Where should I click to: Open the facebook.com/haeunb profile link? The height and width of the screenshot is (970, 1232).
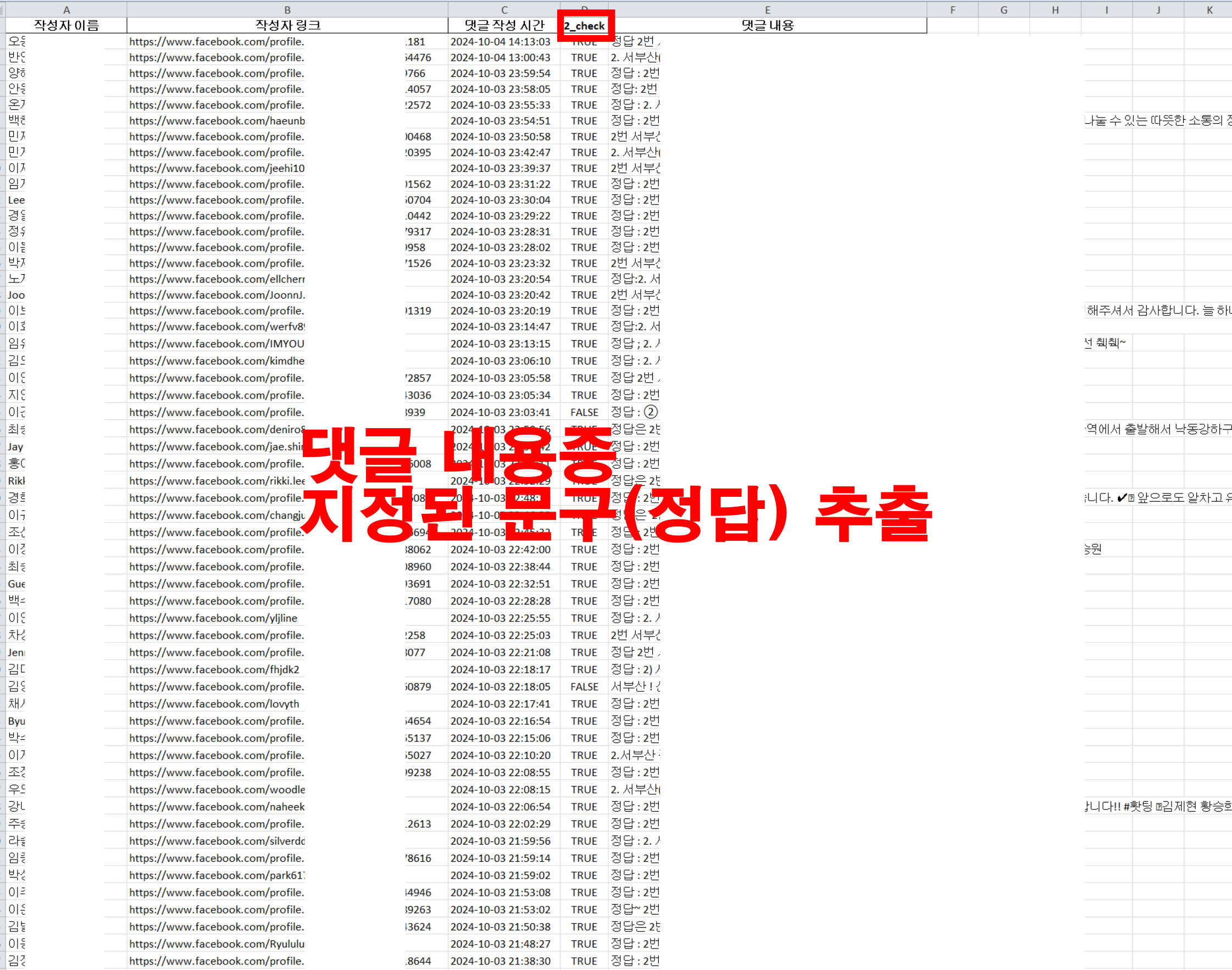(217, 121)
